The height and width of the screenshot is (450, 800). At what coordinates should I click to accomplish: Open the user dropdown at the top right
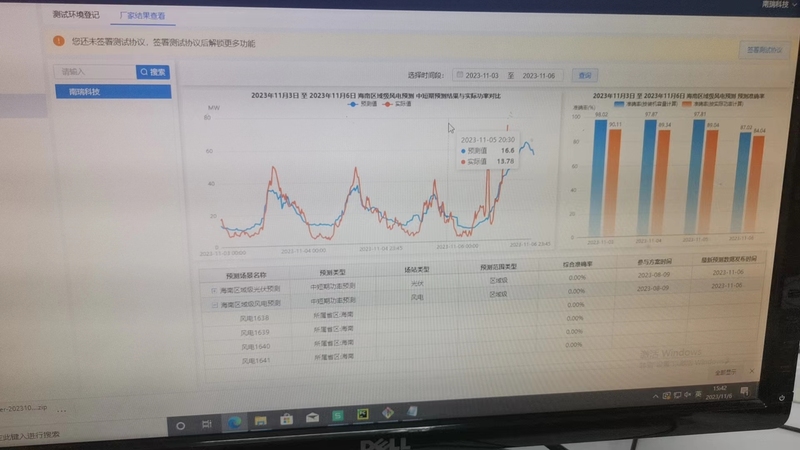pyautogui.click(x=779, y=4)
